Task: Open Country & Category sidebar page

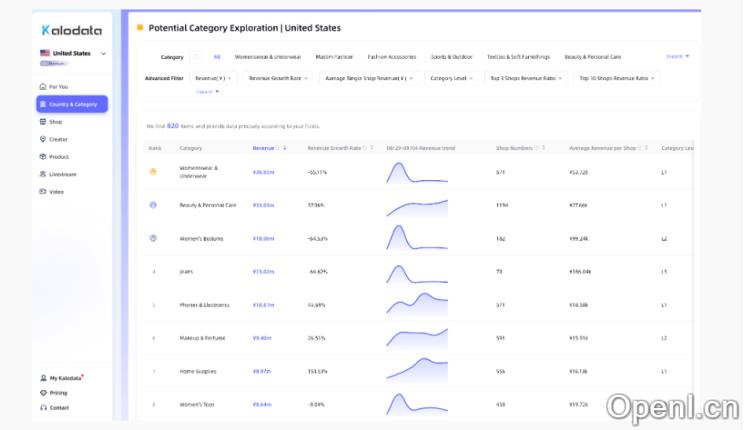Action: pyautogui.click(x=72, y=104)
